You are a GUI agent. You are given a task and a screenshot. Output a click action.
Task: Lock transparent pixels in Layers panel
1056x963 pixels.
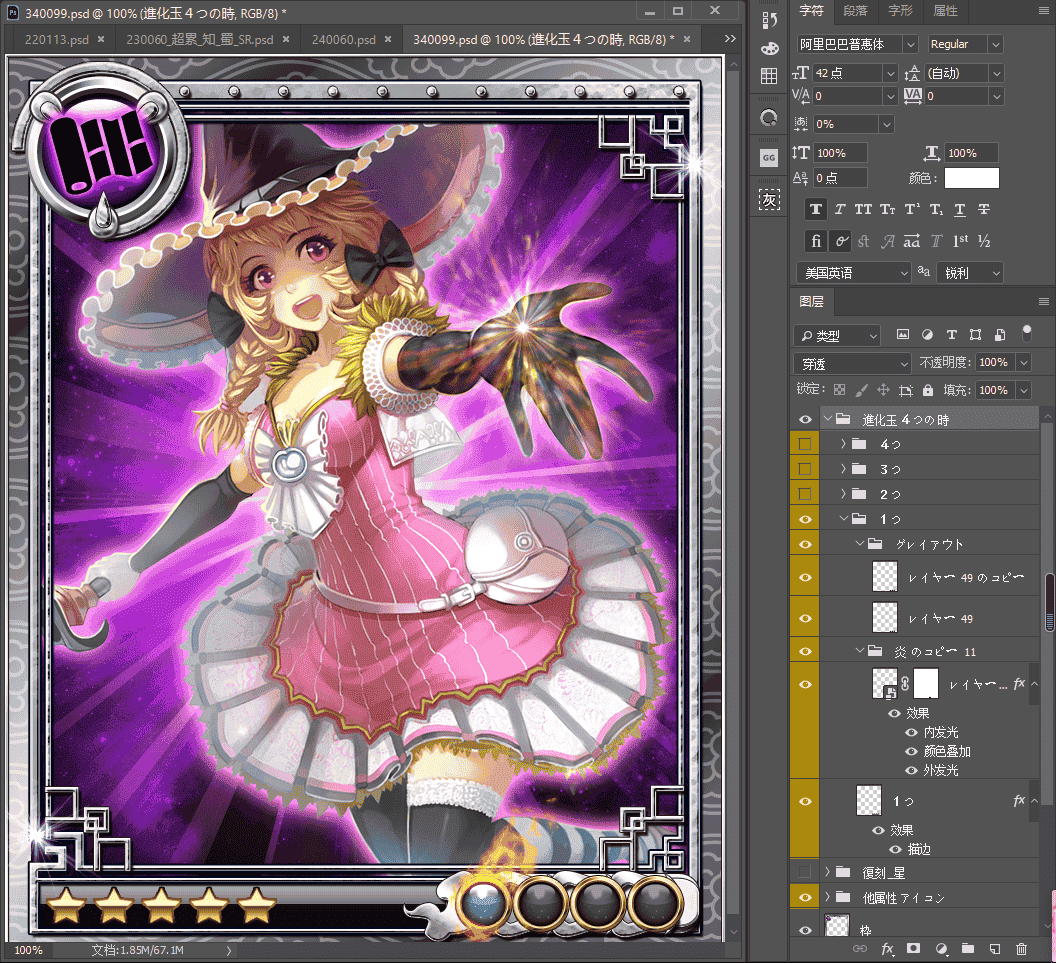[x=839, y=390]
